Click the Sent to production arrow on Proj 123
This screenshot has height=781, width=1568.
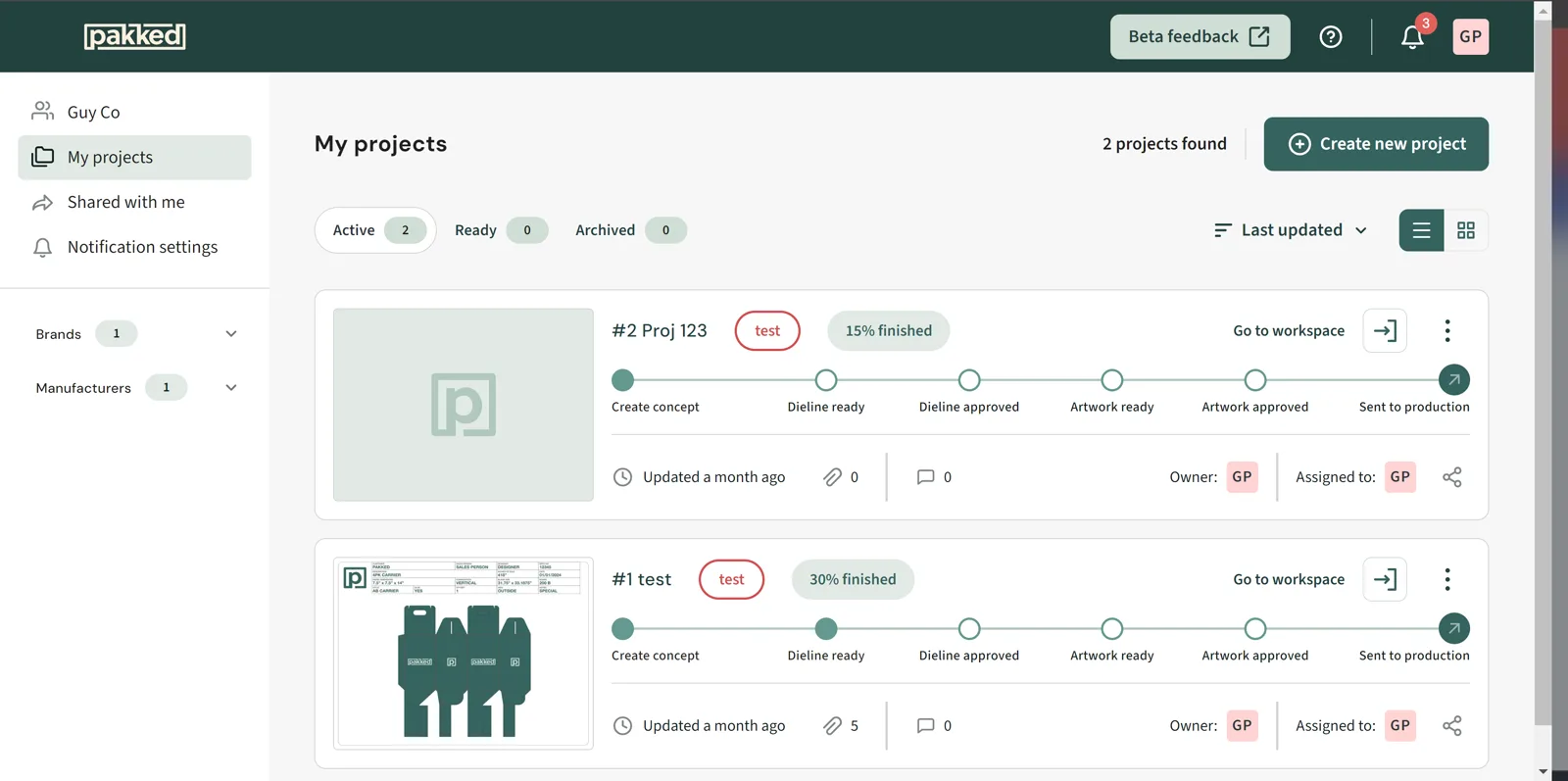1453,380
